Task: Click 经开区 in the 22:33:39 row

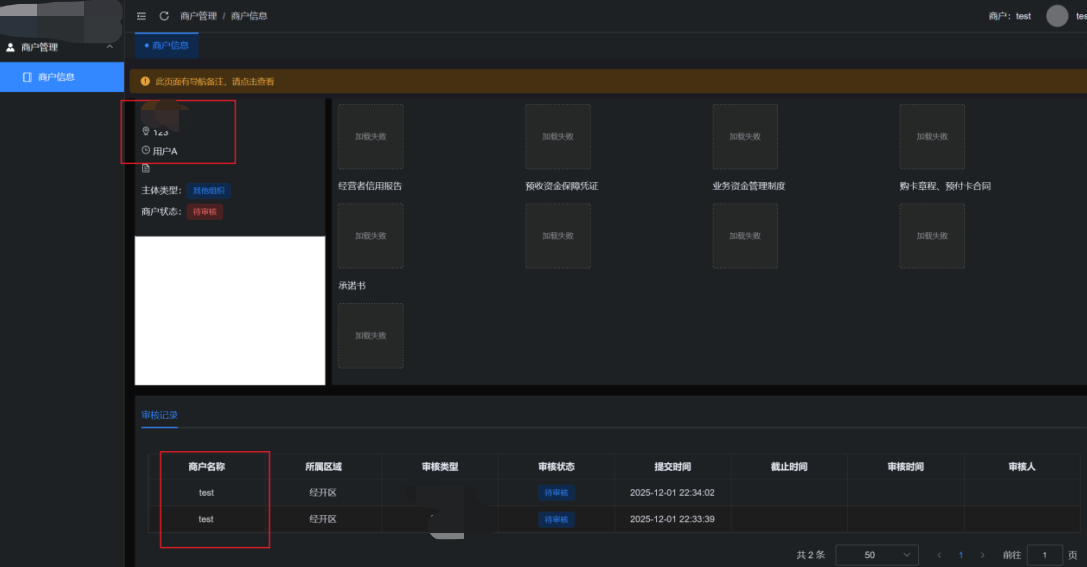Action: click(x=323, y=519)
